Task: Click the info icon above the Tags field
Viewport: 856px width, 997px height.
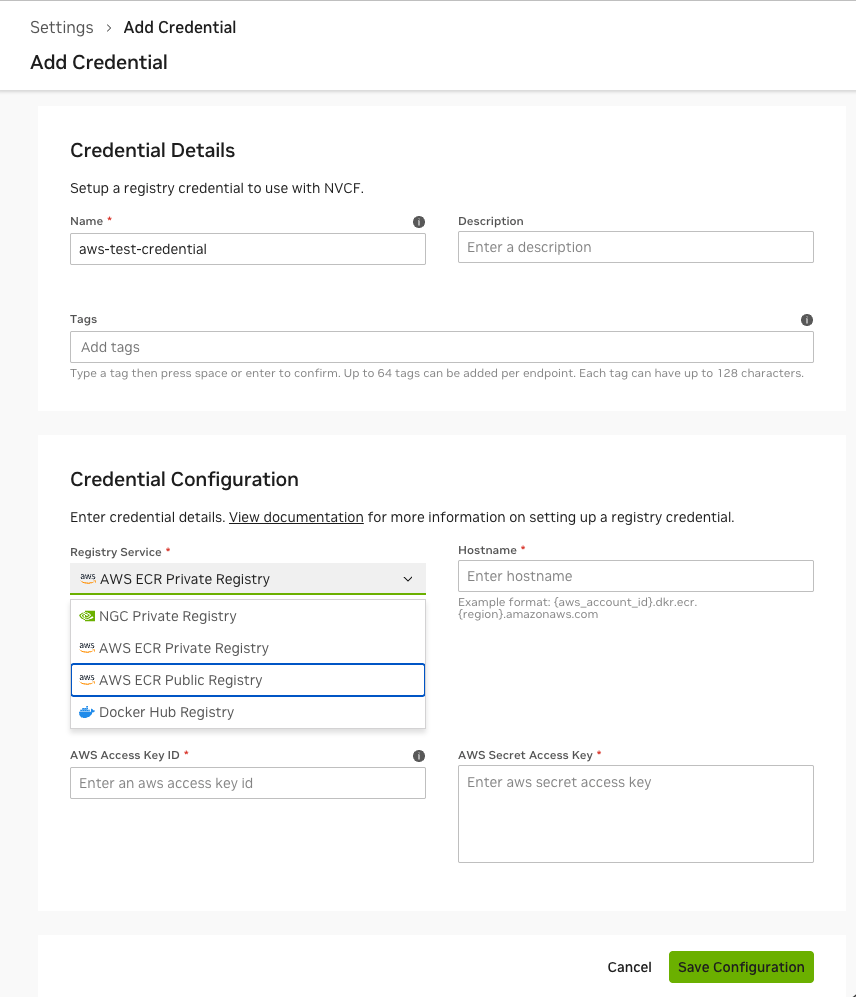Action: click(807, 319)
